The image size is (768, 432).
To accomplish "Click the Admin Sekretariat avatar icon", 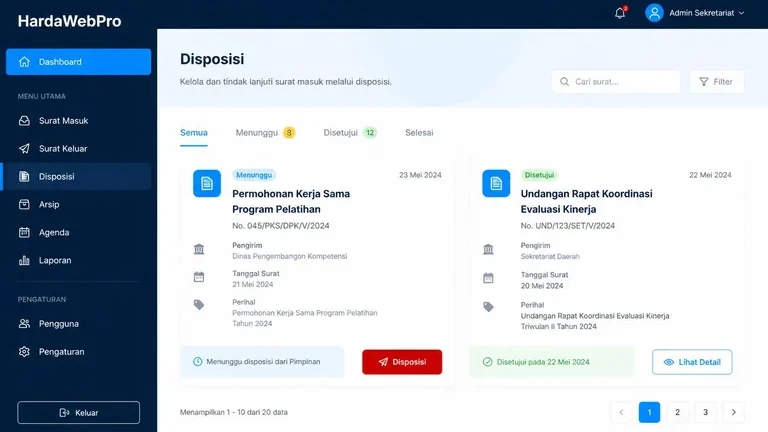I will (x=654, y=13).
